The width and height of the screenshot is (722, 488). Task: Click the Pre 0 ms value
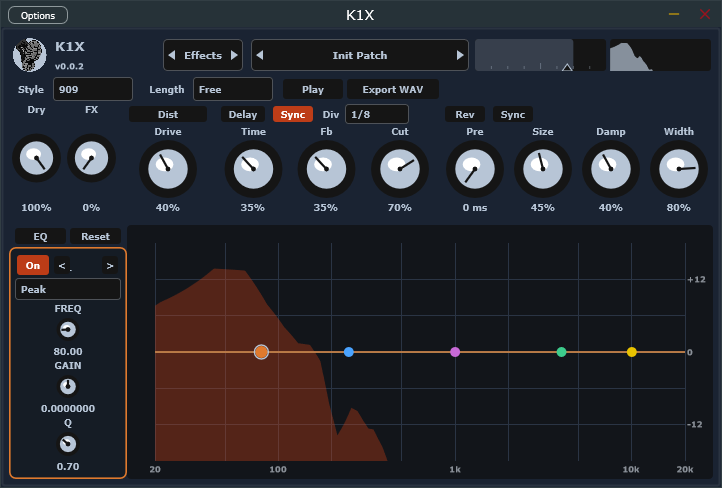[475, 208]
